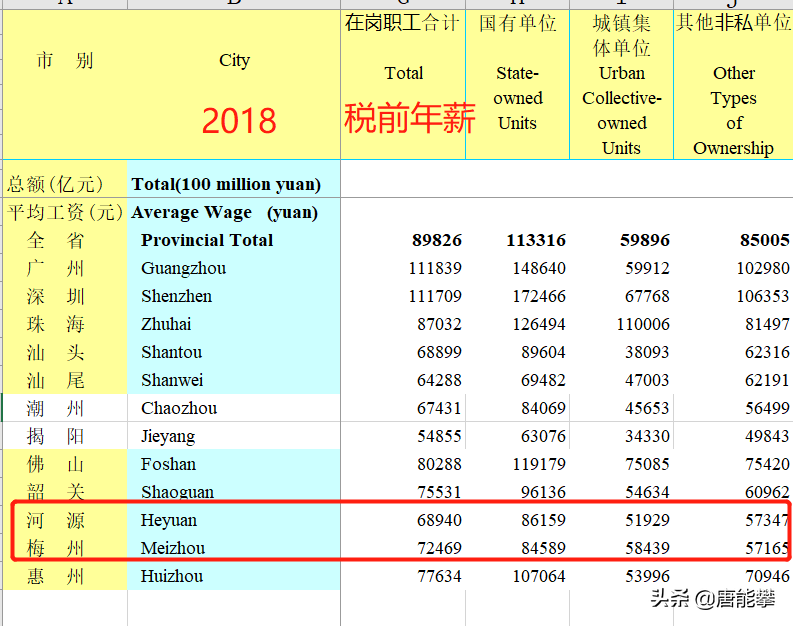Screen dimensions: 793x626
Task: Click the Provincial Total row label
Action: (207, 240)
